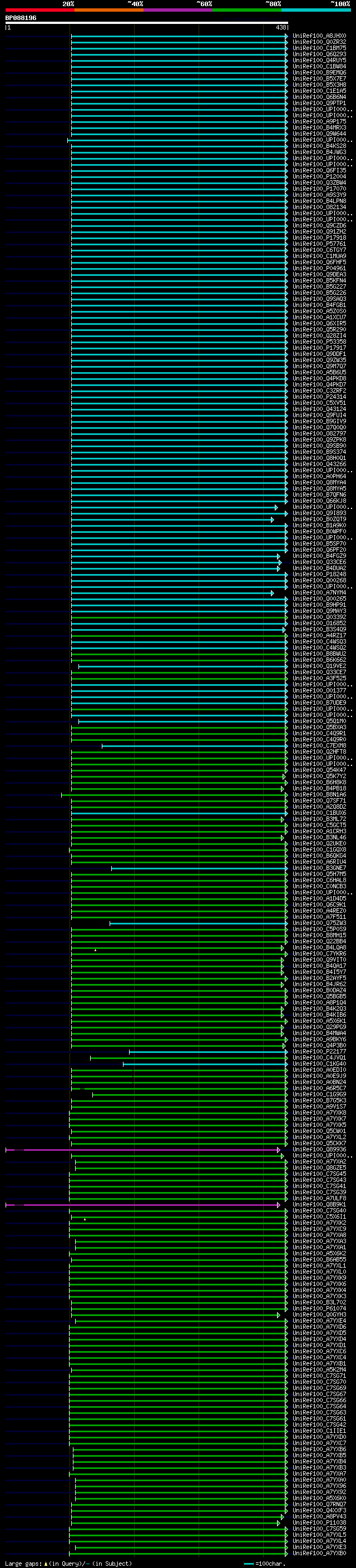The height and width of the screenshot is (1568, 356).
Task: Select hit label UniRef100_C6TGY7
Action: tap(319, 250)
